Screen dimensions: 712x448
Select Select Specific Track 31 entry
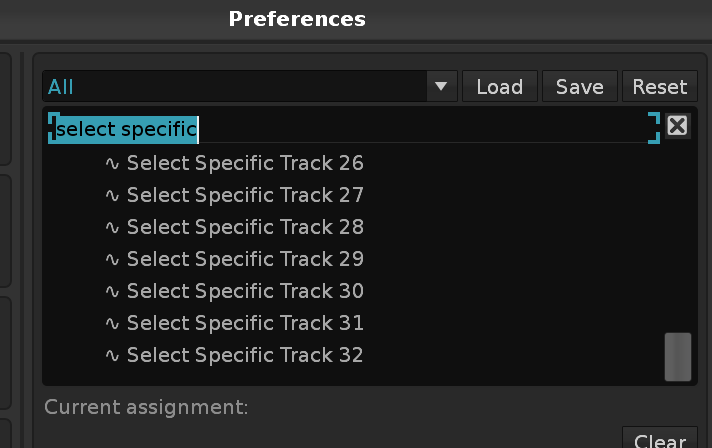[x=245, y=323]
